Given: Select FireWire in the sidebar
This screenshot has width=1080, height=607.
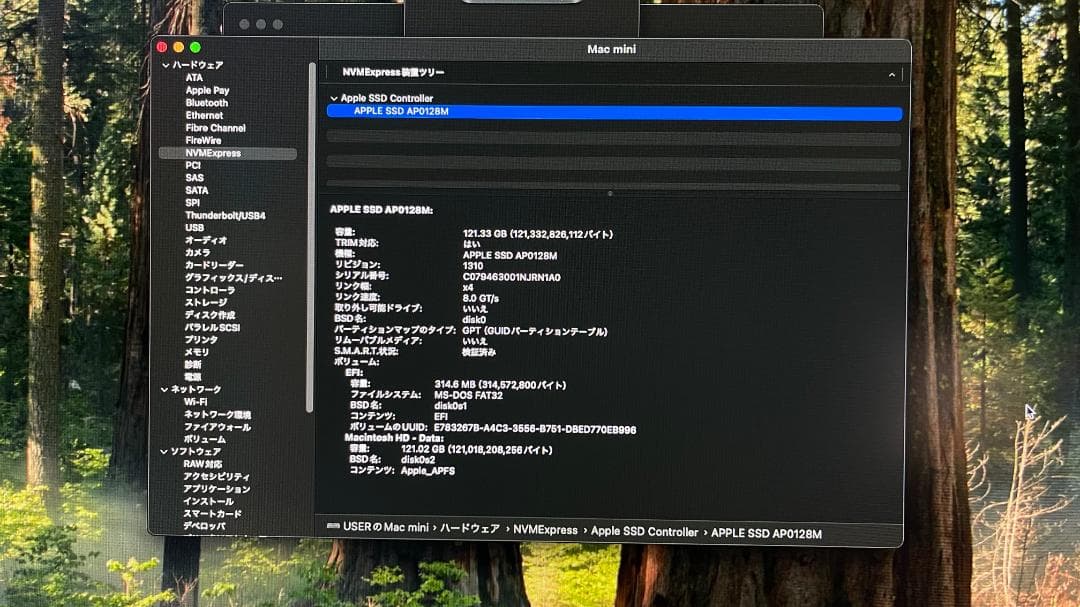Looking at the screenshot, I should [203, 141].
